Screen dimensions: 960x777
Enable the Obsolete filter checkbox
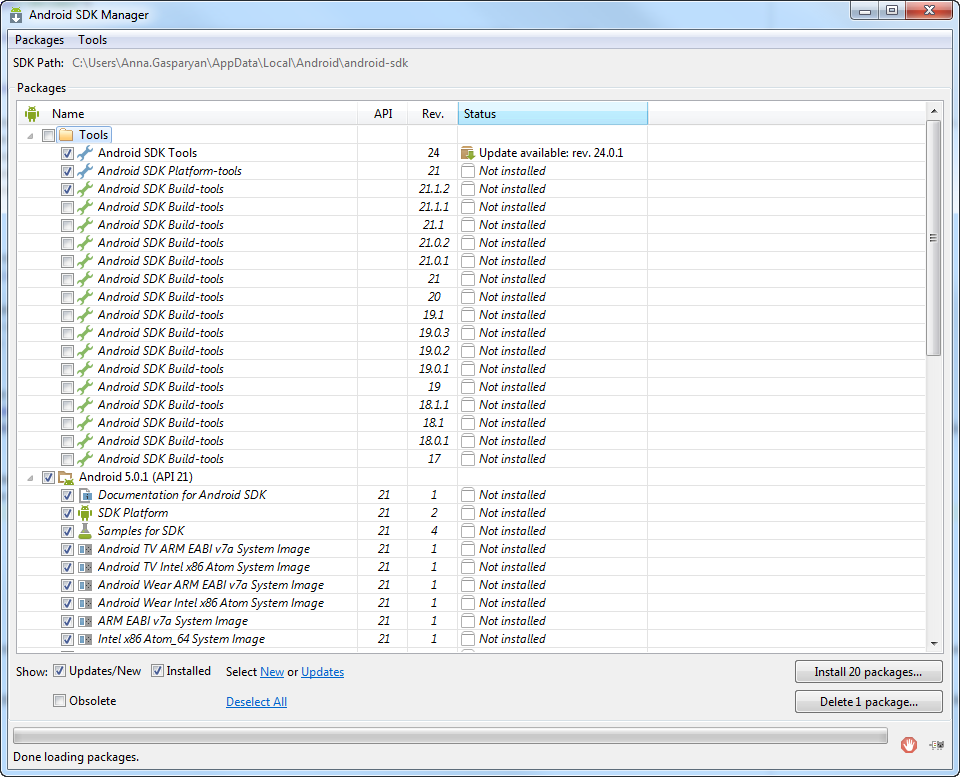[59, 700]
